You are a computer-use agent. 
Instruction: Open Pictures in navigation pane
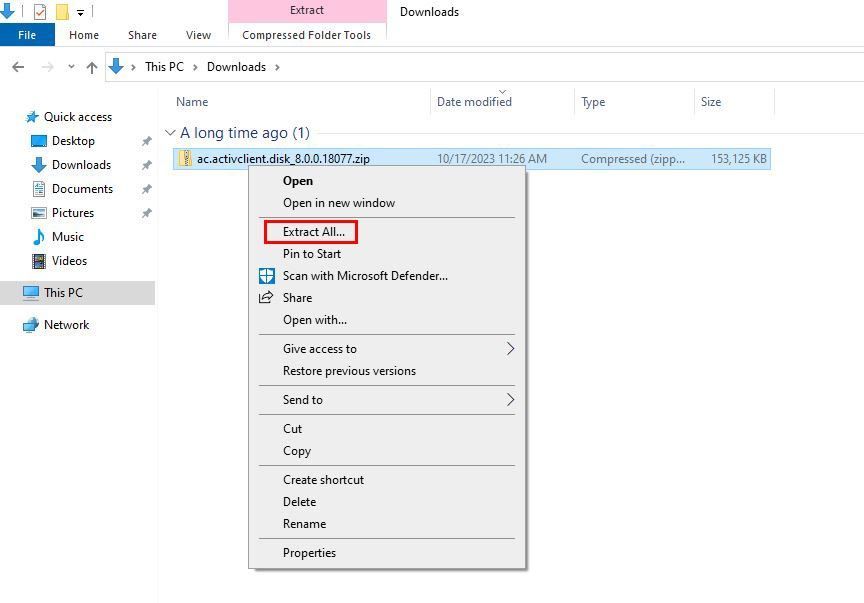click(73, 213)
